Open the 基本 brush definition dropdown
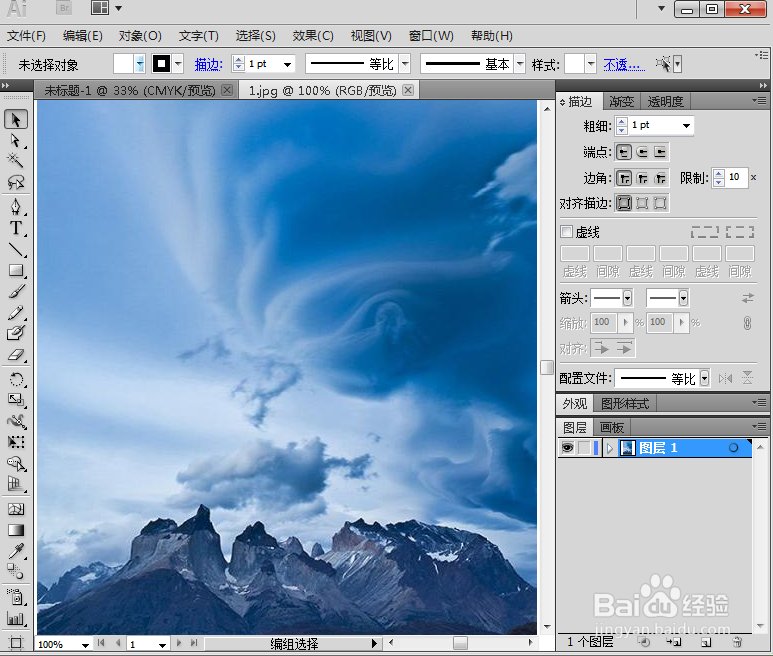 (x=520, y=64)
